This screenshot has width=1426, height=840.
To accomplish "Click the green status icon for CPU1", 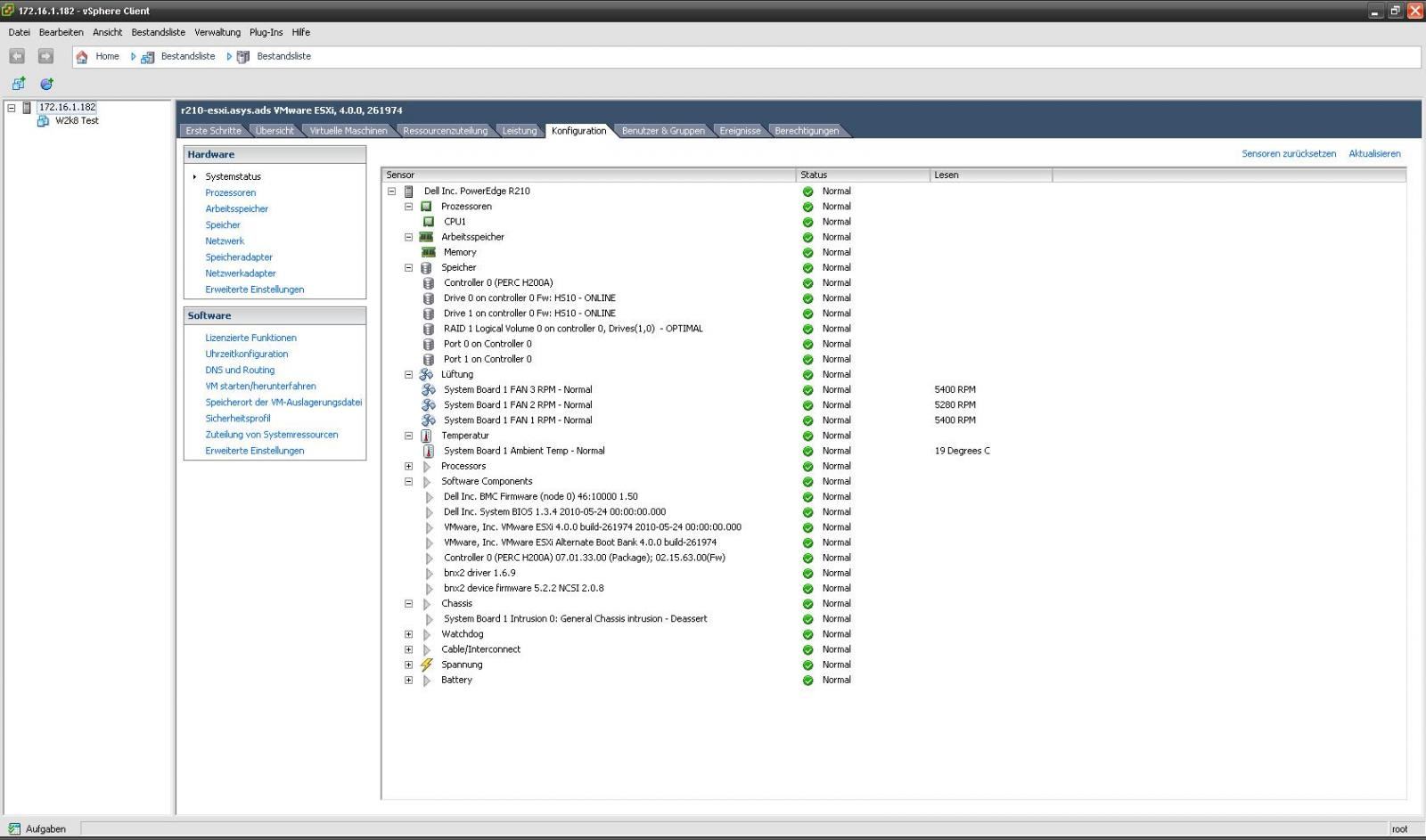I will 808,222.
